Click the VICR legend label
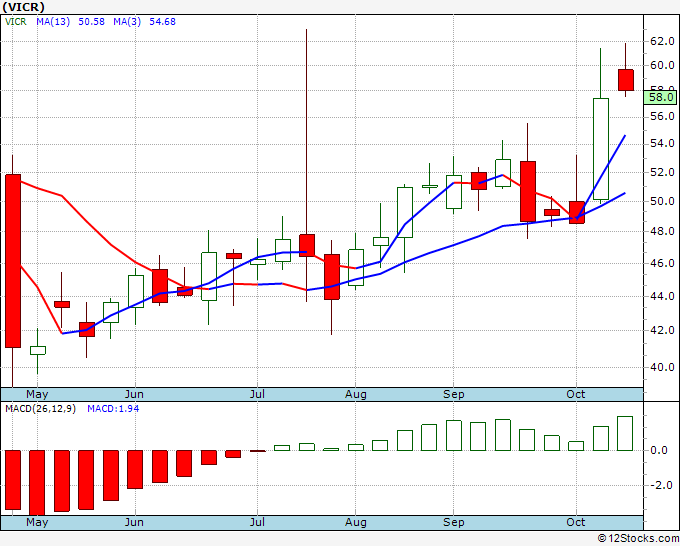Image resolution: width=680 pixels, height=546 pixels. click(x=16, y=22)
